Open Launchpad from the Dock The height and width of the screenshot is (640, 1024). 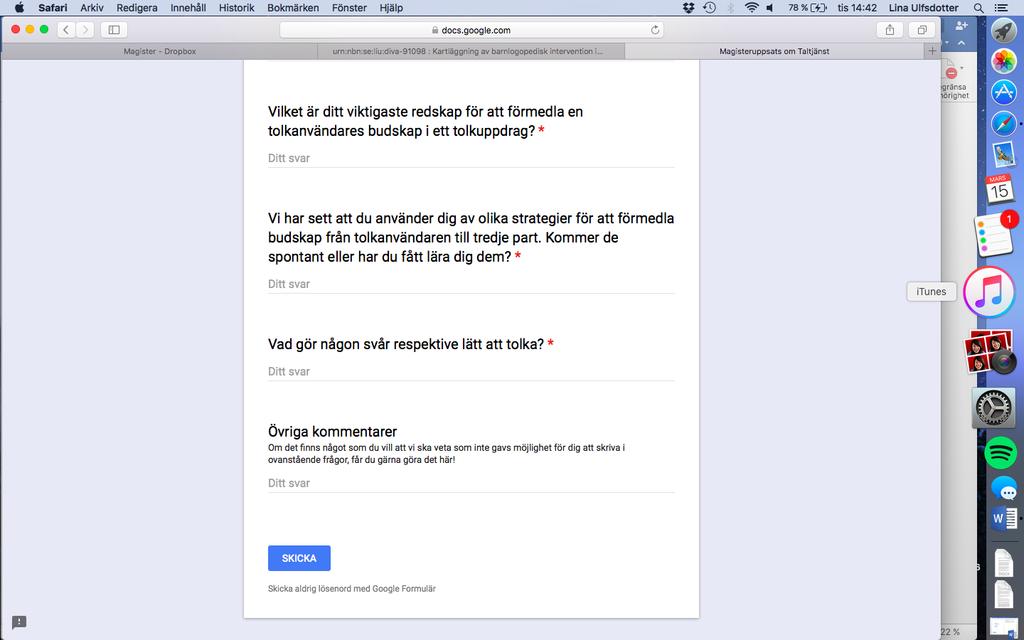click(1003, 30)
